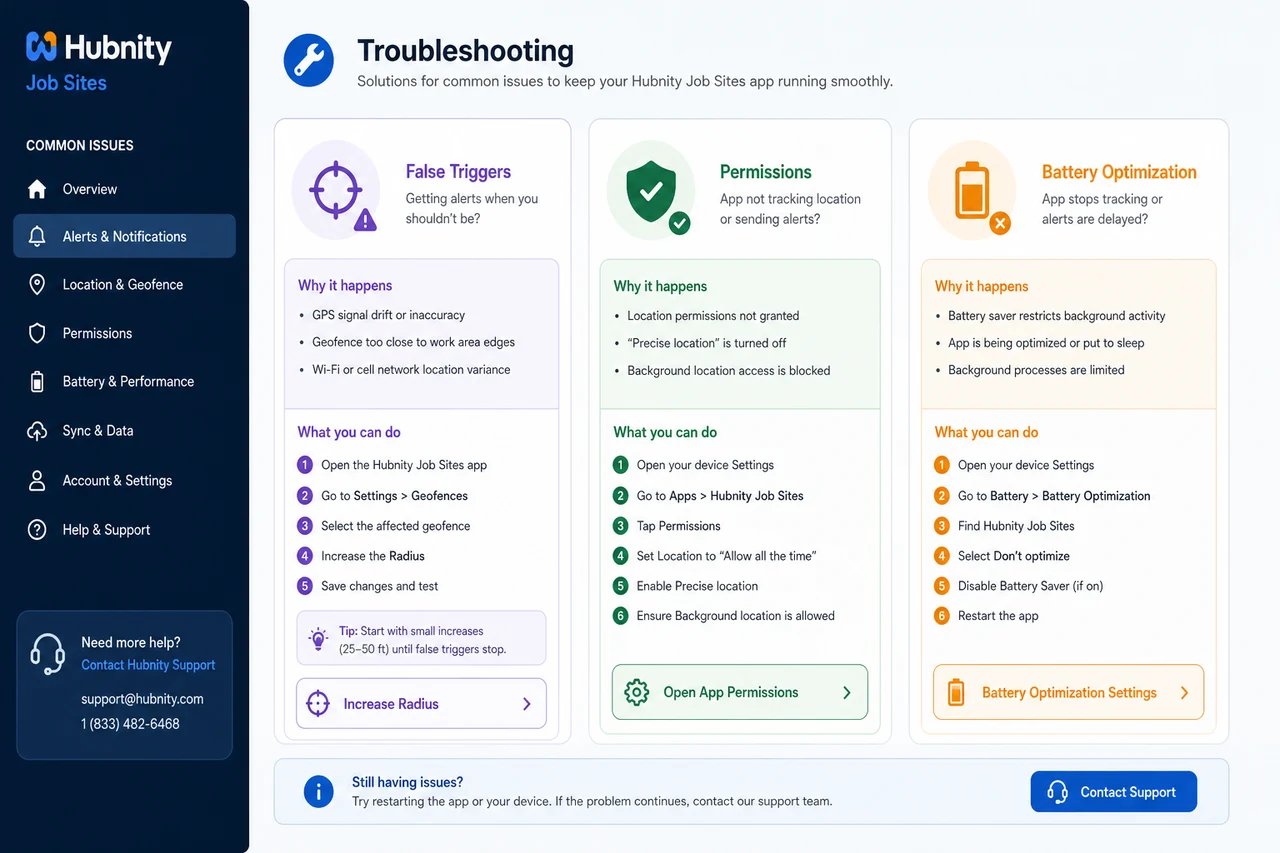Click the Open App Permissions button
The height and width of the screenshot is (853, 1280).
pos(740,692)
